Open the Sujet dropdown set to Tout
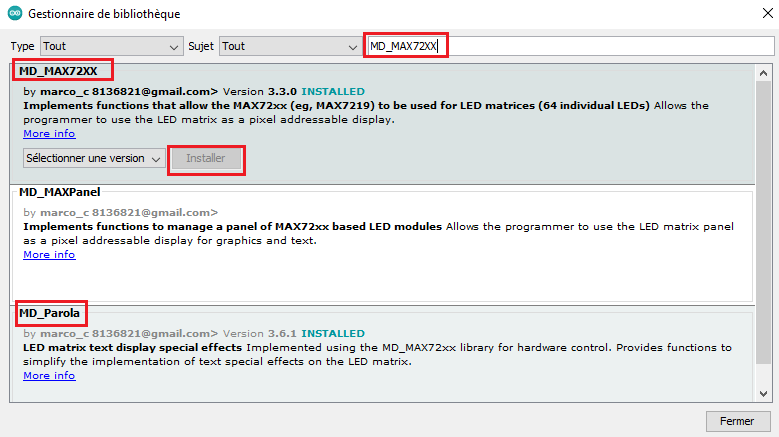Image resolution: width=779 pixels, height=437 pixels. pos(291,46)
